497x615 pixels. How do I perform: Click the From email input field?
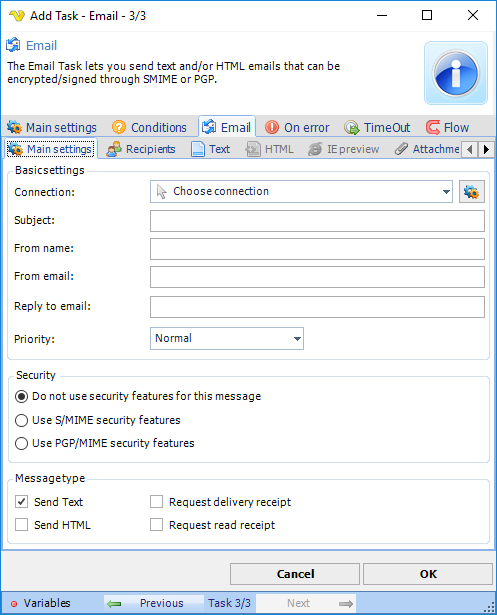pos(317,277)
